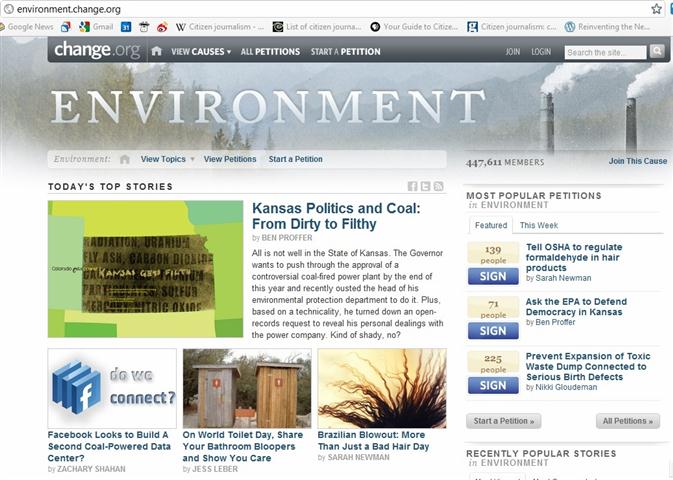Open Start a Petition in top navbar
This screenshot has width=673, height=480.
[x=346, y=52]
